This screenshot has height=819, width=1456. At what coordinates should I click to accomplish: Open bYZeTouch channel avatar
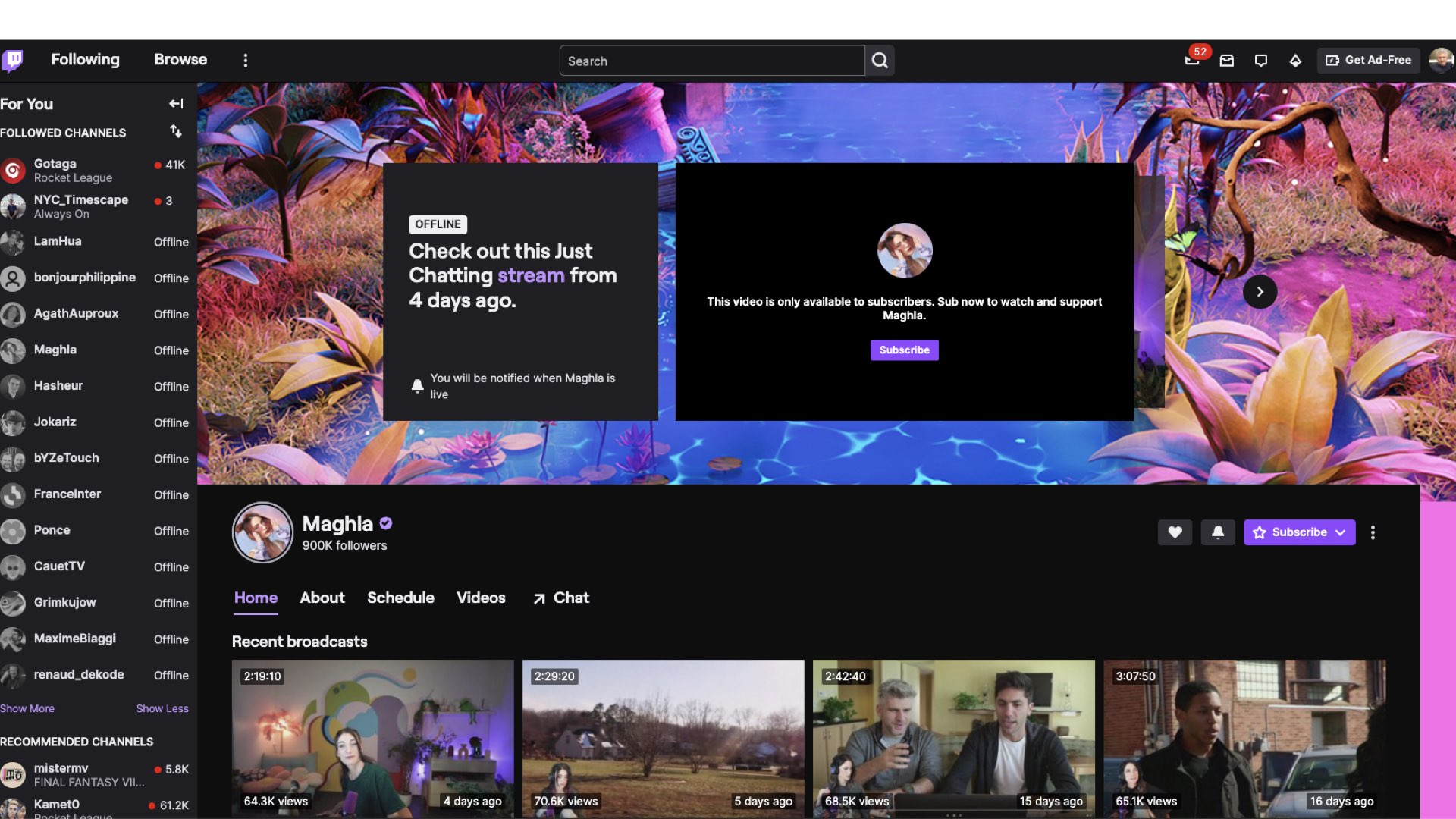(13, 459)
